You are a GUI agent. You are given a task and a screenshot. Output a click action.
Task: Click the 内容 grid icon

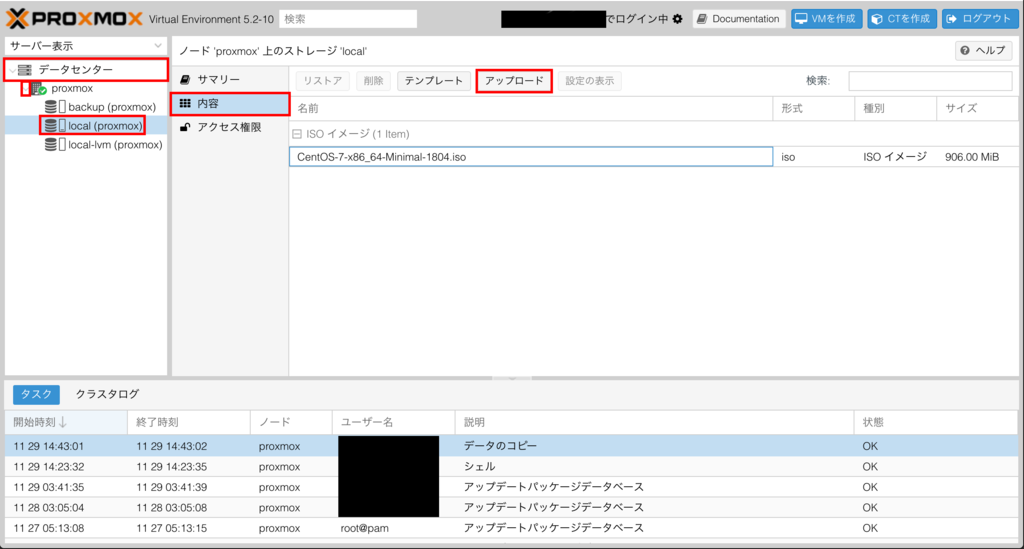185,103
